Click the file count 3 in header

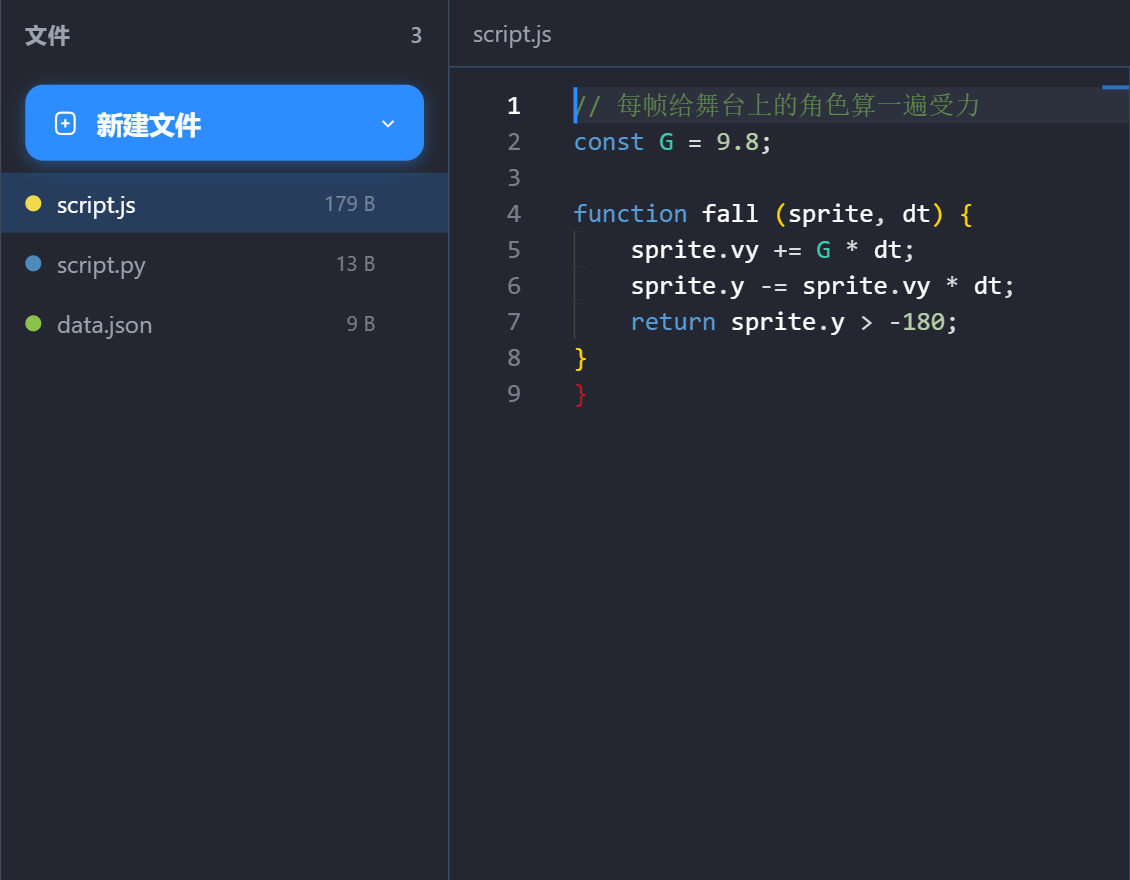click(416, 35)
